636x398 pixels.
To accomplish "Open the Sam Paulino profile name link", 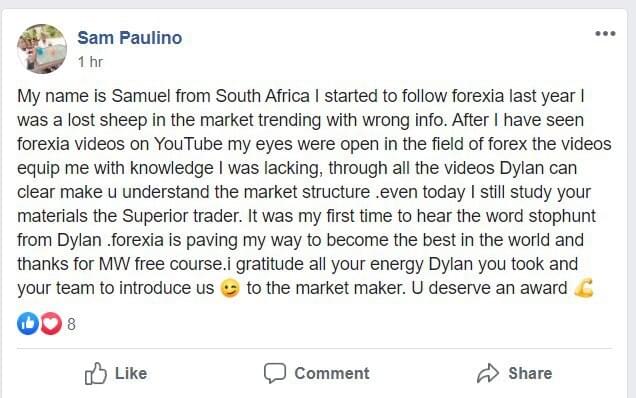I will coord(130,38).
